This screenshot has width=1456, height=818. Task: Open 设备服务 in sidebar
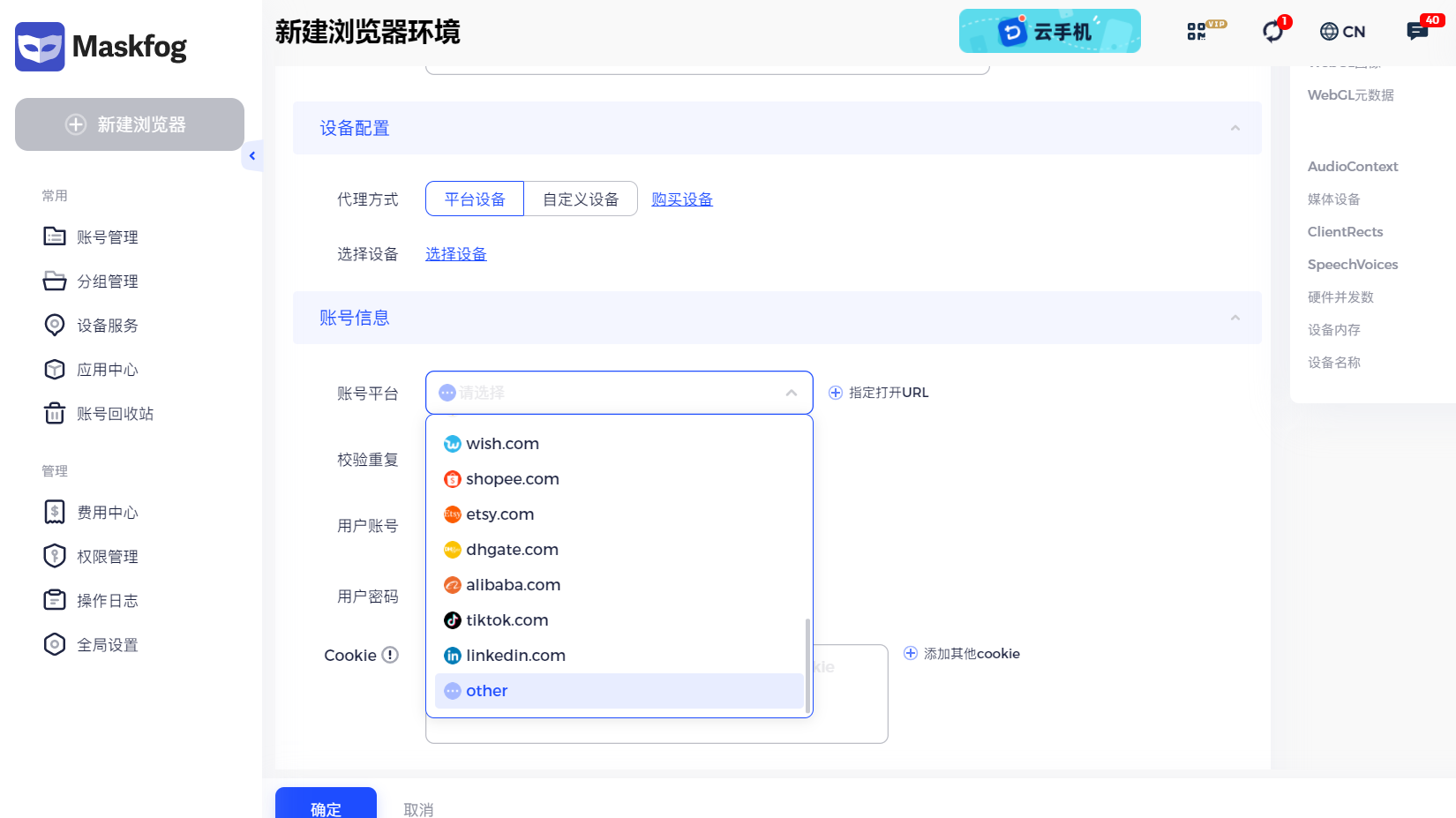(91, 325)
